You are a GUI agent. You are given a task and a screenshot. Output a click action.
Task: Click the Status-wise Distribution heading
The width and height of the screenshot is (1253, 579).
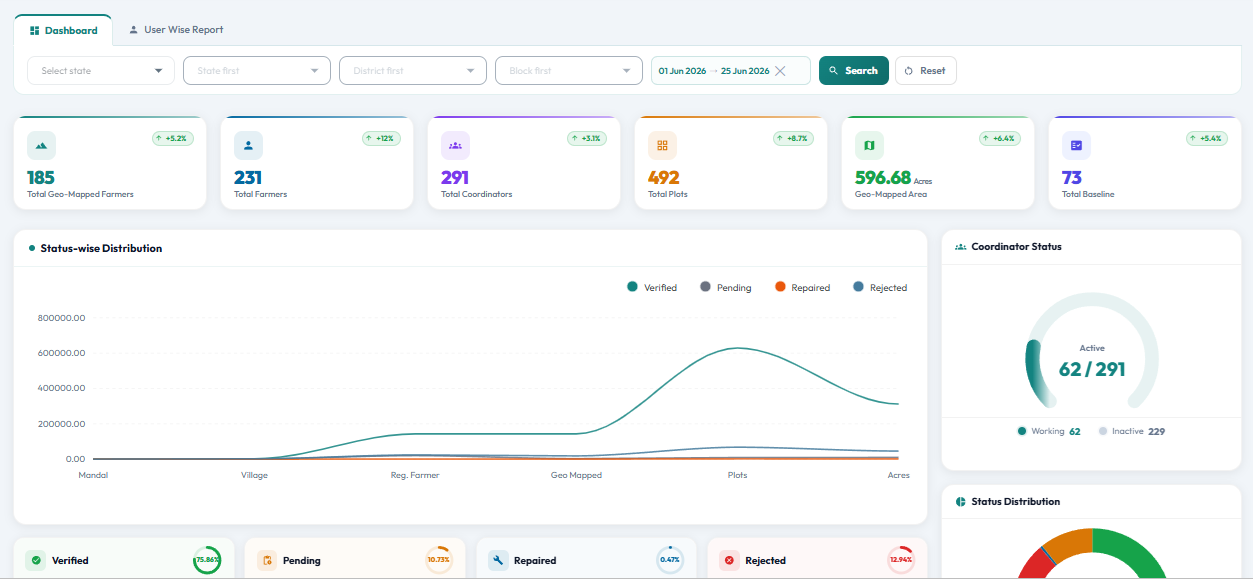[x=101, y=248]
